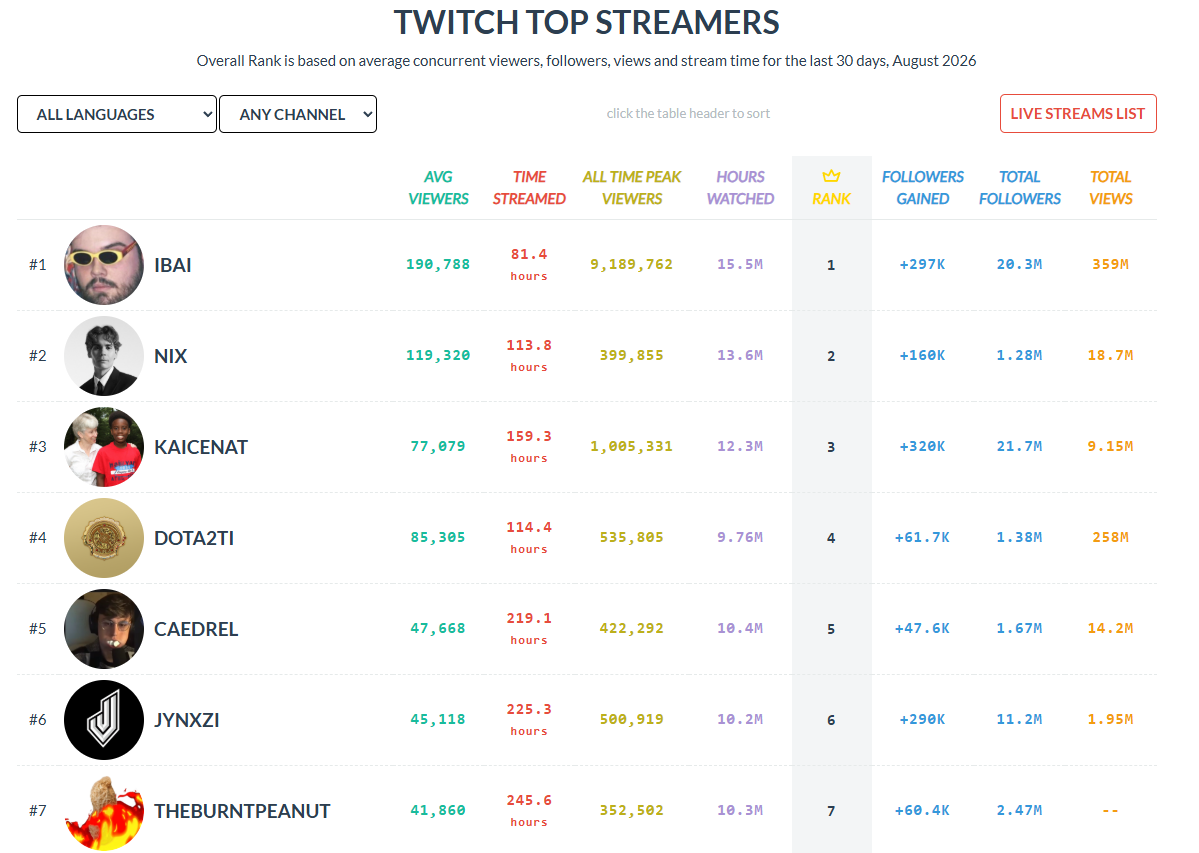Open the KAICENAT channel name link
The width and height of the screenshot is (1199, 853).
(201, 447)
